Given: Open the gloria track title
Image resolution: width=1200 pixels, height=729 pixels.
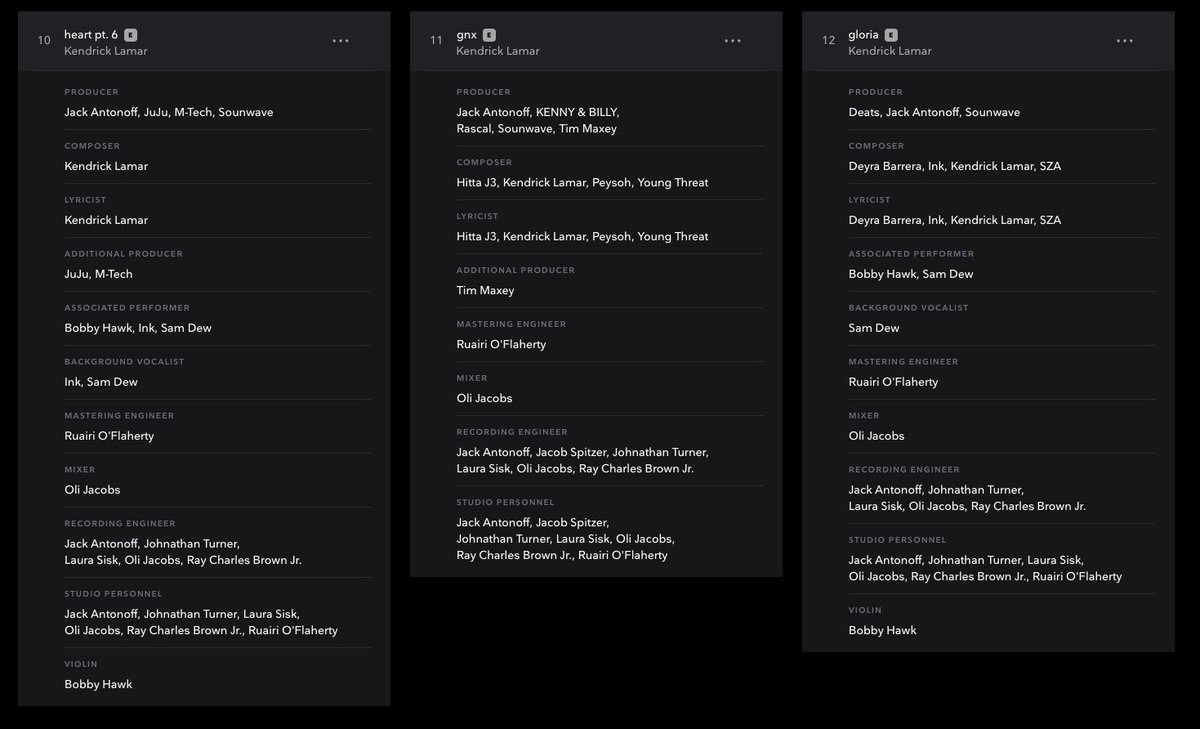Looking at the screenshot, I should pyautogui.click(x=864, y=35).
